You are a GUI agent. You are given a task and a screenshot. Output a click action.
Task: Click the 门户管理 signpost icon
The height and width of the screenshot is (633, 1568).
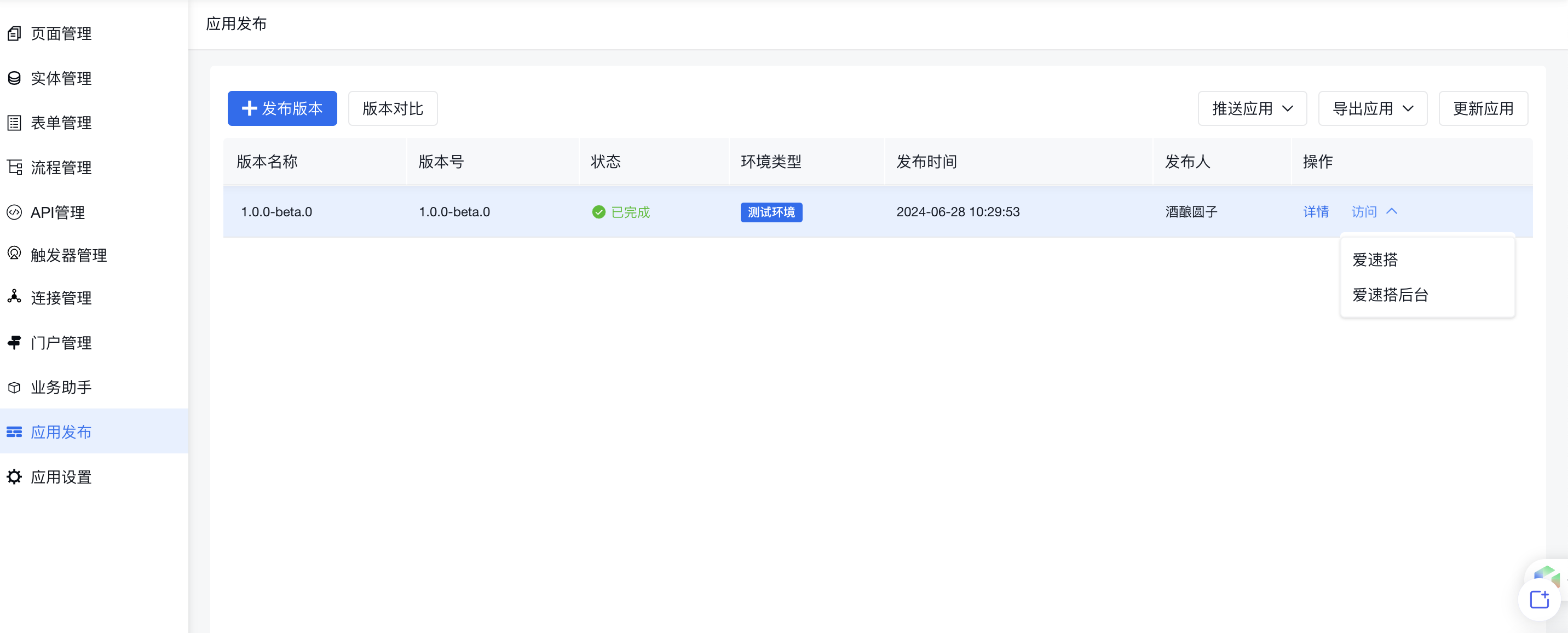14,343
